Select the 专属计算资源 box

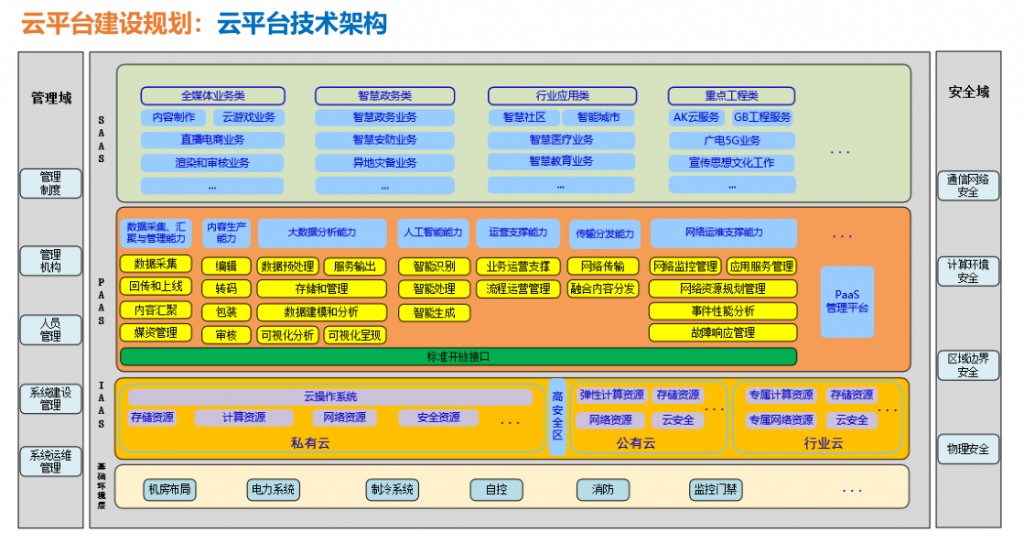780,395
